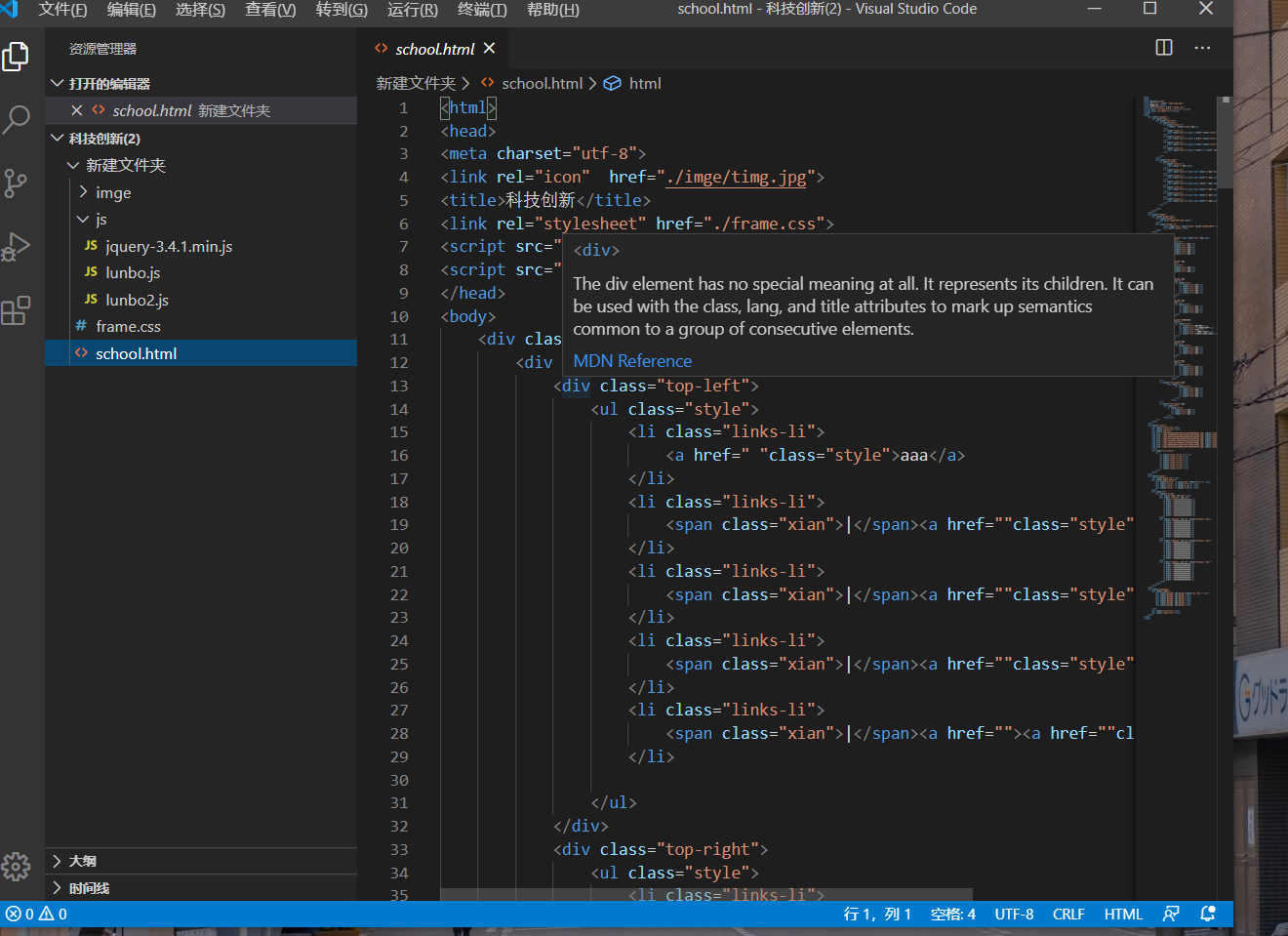The image size is (1288, 936).
Task: Click the code minimap
Action: (x=1181, y=358)
